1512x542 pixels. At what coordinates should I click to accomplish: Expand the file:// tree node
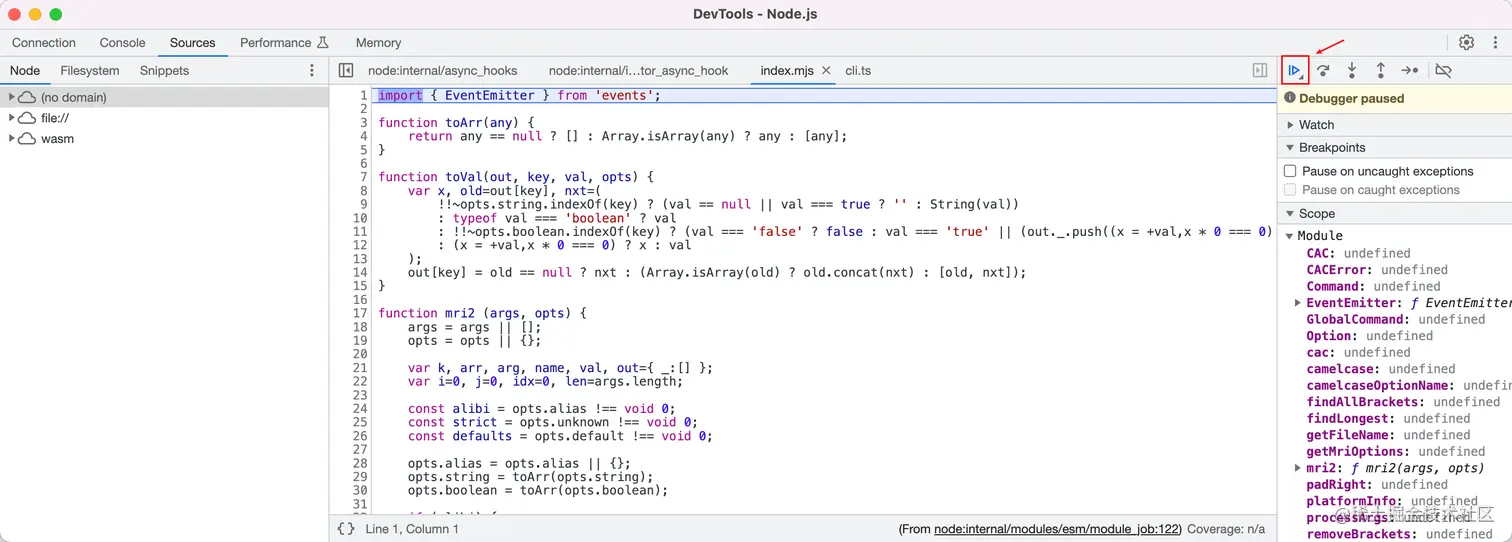point(12,118)
